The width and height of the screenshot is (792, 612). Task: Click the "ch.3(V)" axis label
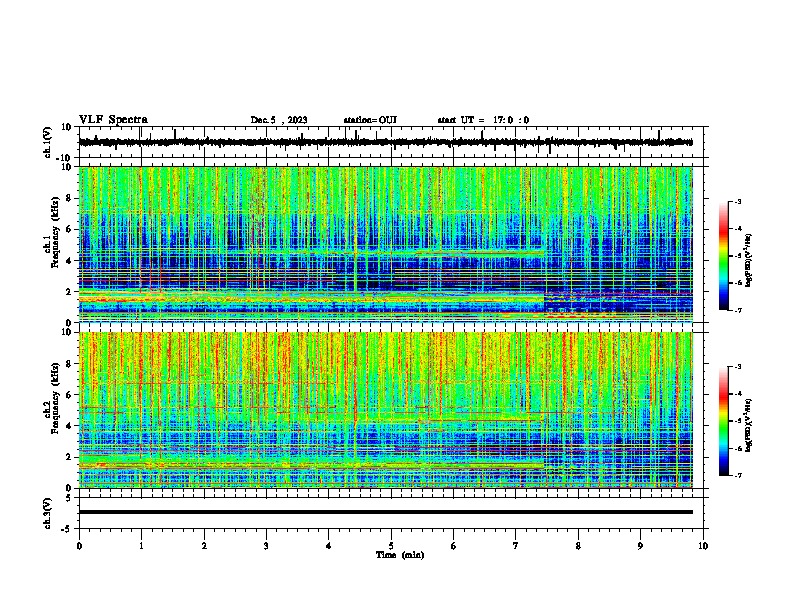click(48, 514)
